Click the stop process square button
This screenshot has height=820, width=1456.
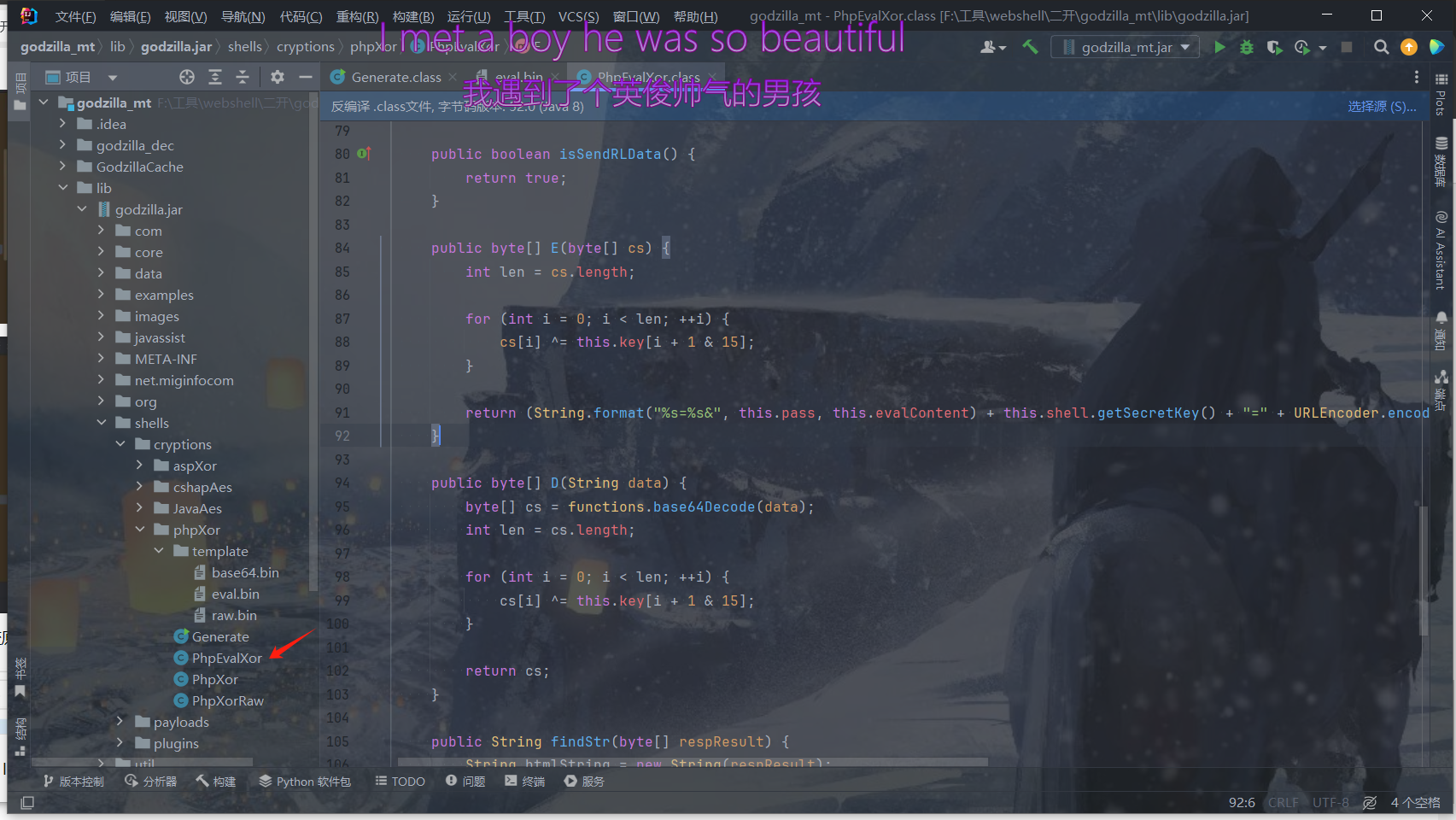(x=1347, y=47)
